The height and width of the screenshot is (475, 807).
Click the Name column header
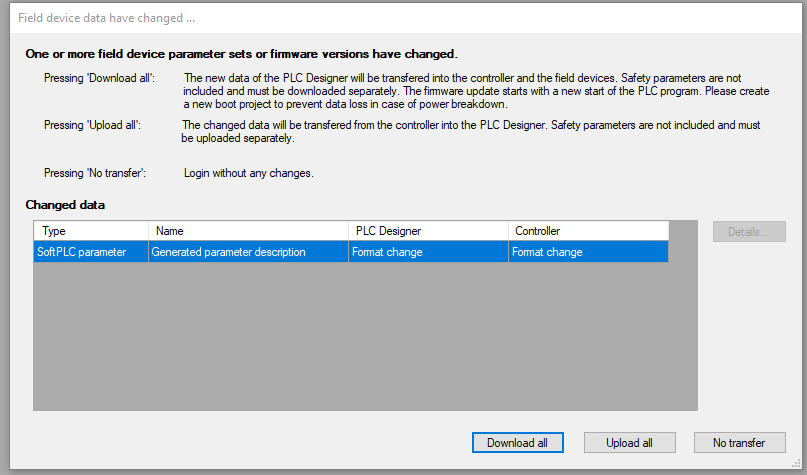tap(249, 231)
